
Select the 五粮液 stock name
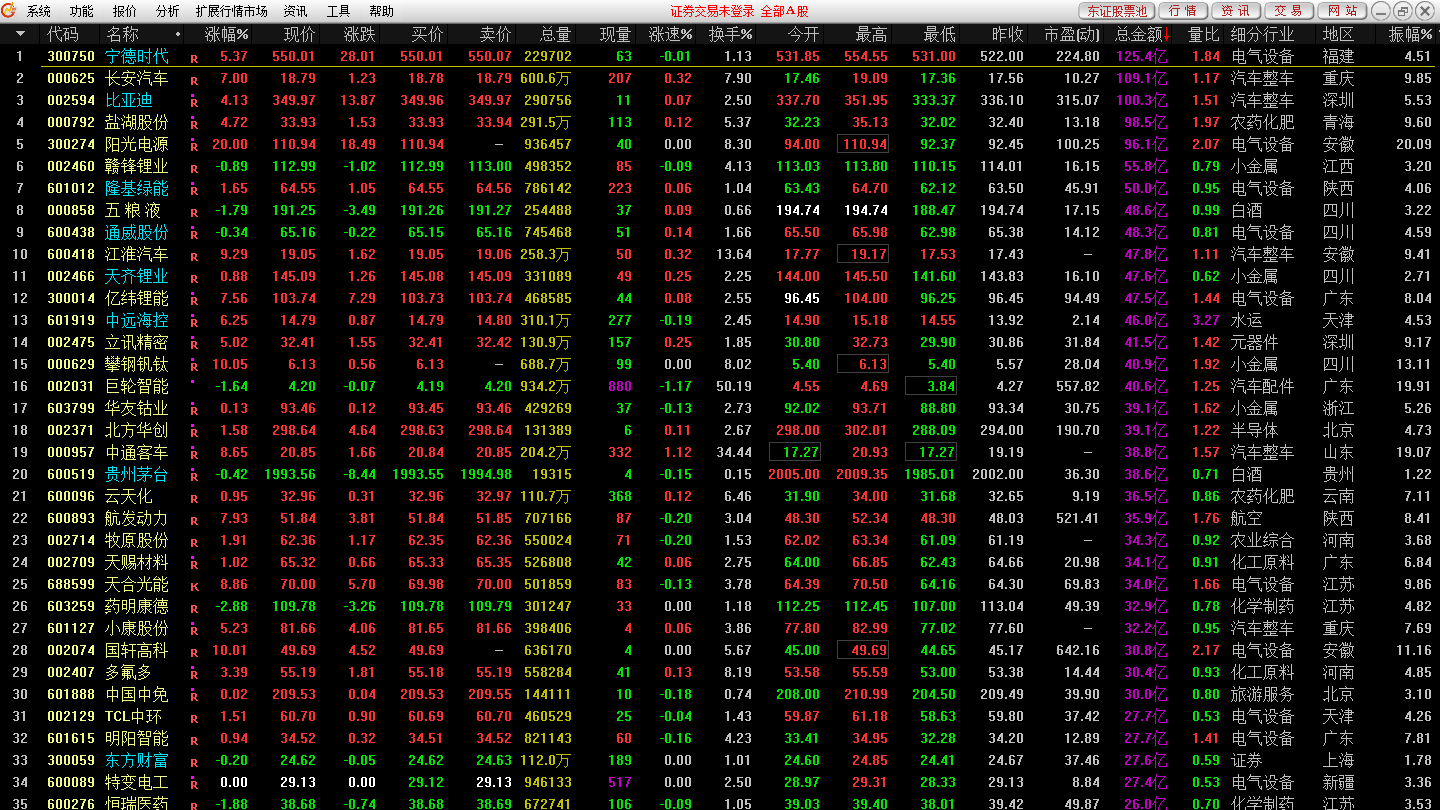pos(133,211)
